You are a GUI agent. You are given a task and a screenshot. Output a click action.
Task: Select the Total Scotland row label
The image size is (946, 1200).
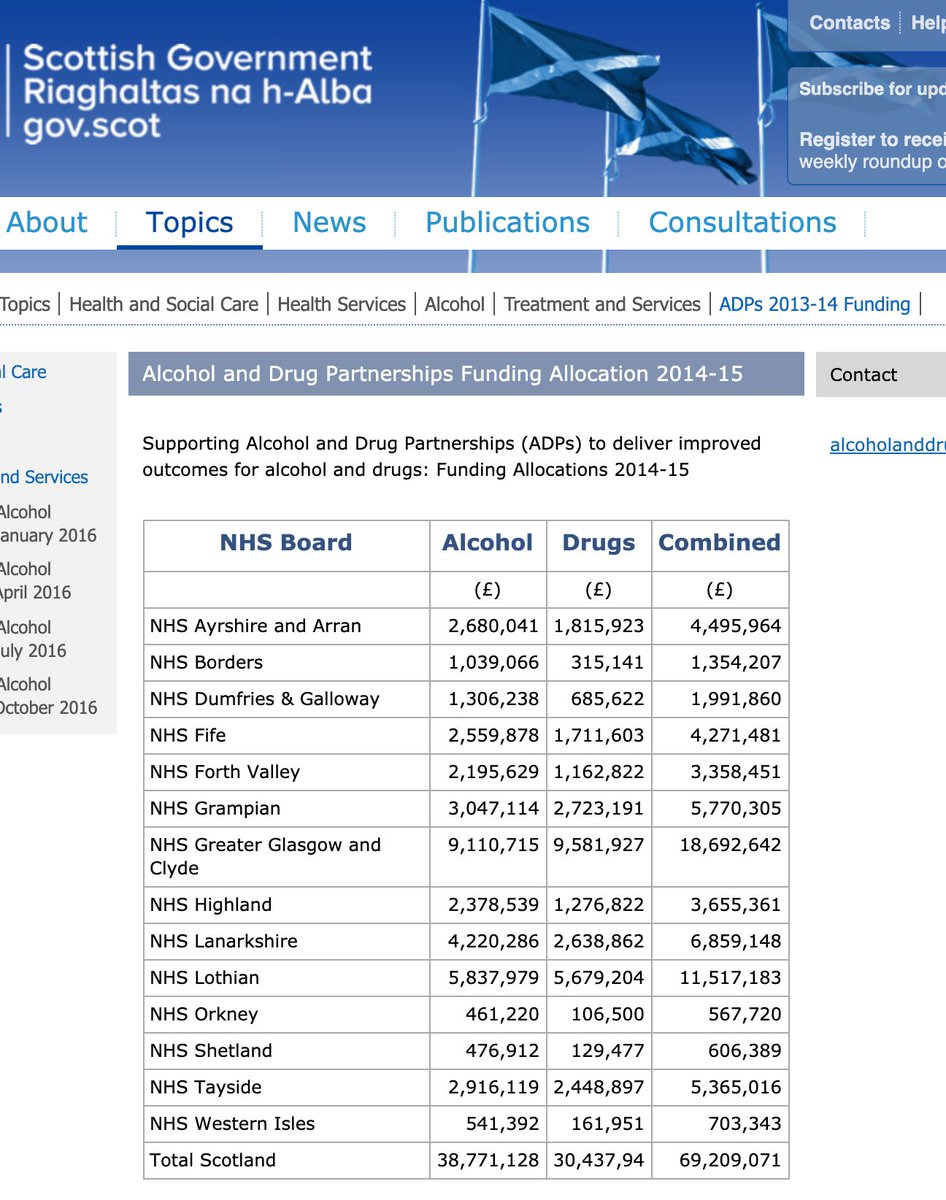coord(213,1160)
